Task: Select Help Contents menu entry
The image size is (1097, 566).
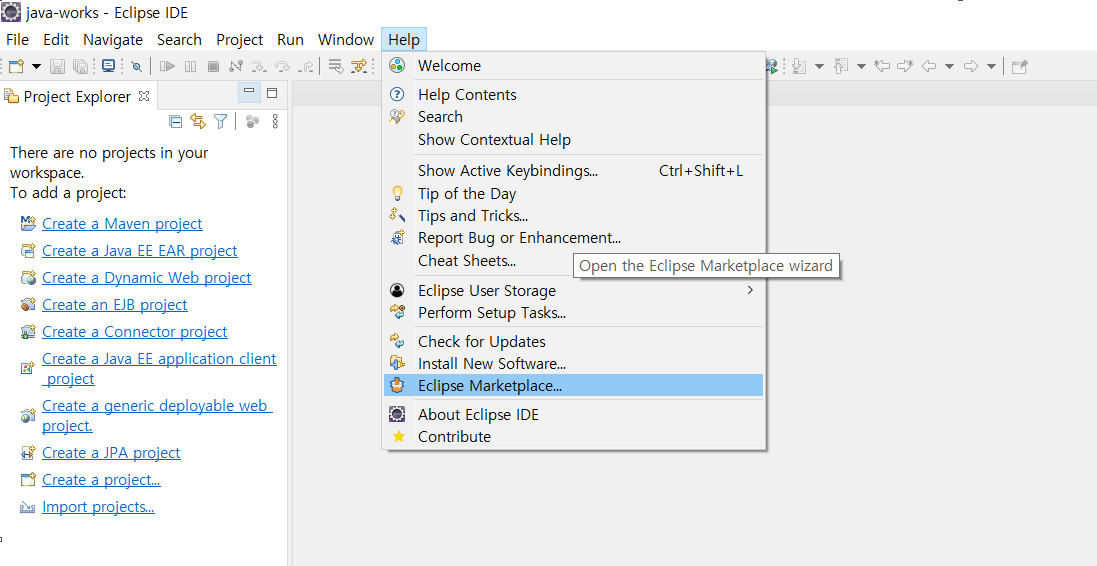Action: tap(574, 94)
